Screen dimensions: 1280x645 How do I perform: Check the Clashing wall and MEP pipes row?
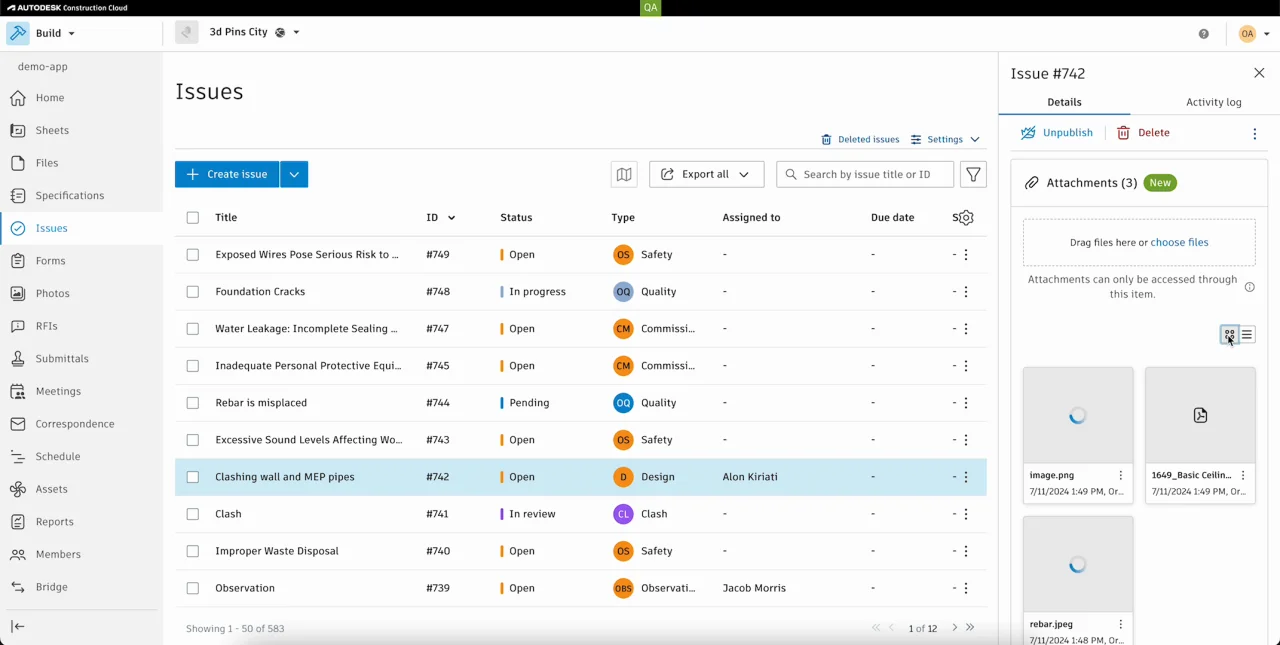click(x=193, y=477)
